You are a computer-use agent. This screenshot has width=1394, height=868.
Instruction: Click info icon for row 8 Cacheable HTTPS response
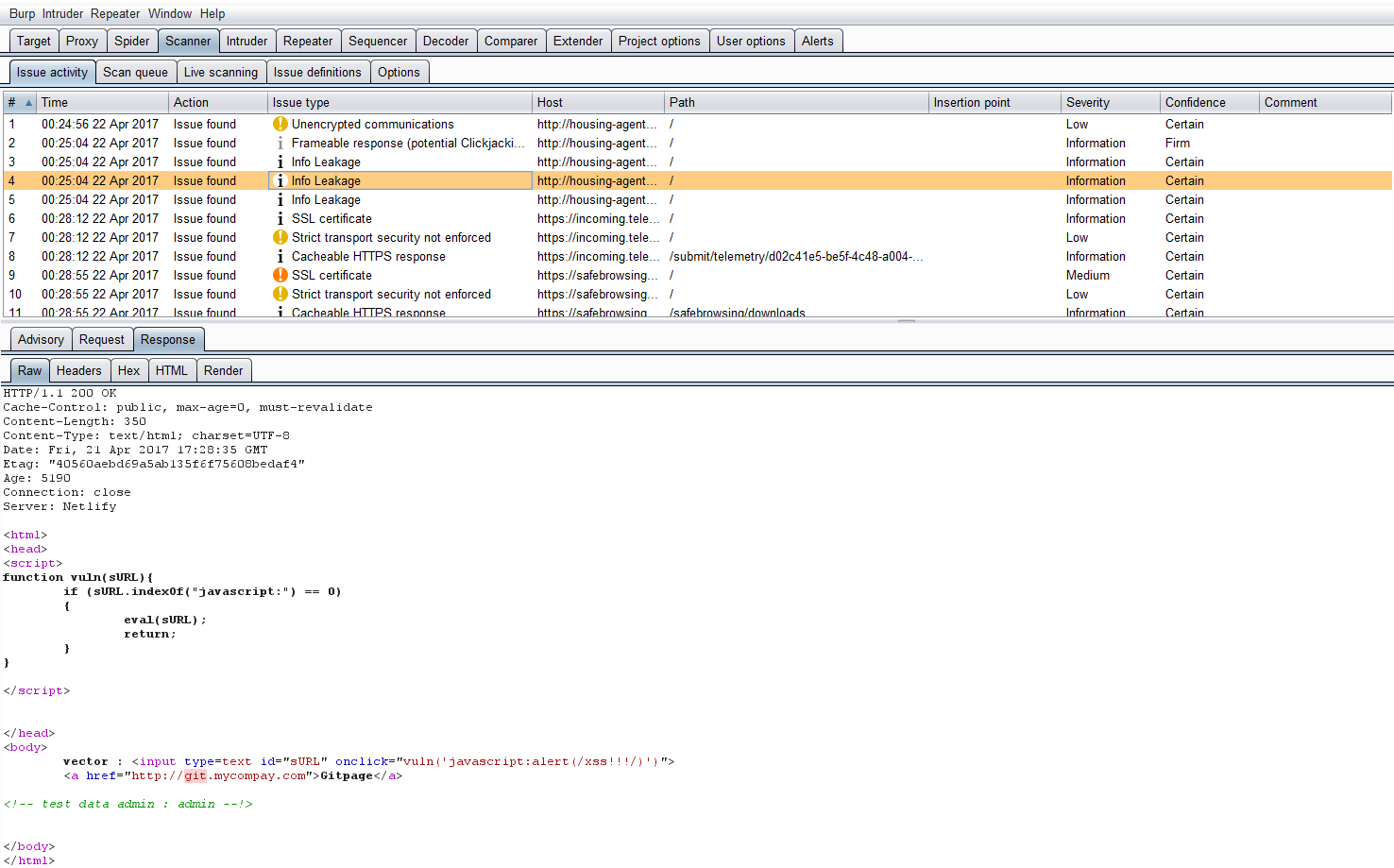click(280, 256)
